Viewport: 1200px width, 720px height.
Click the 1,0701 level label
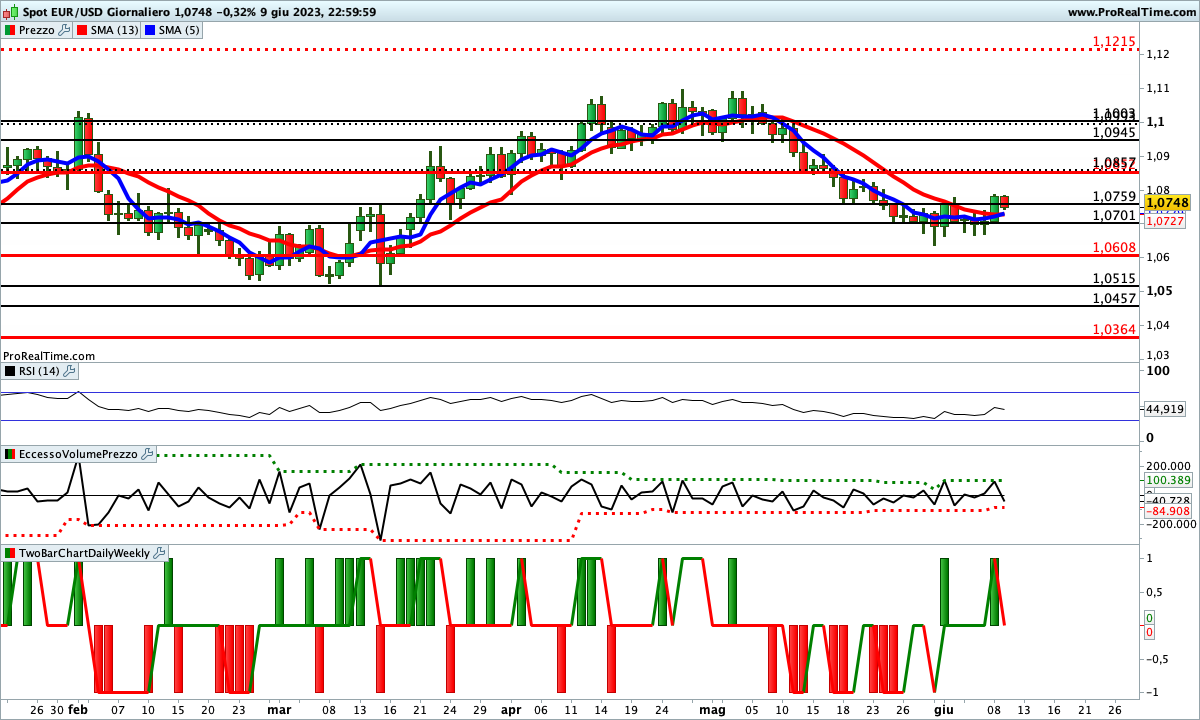pos(1114,215)
